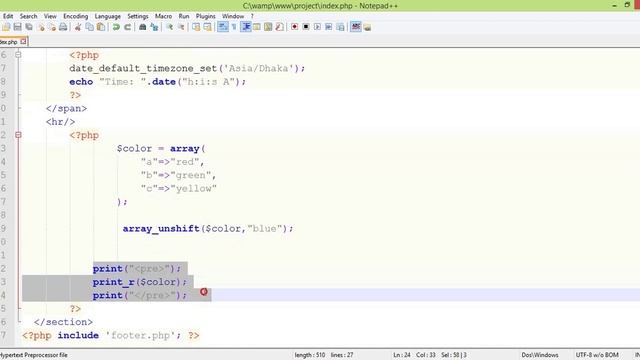Click the Copy toolbar icon

[89, 27]
